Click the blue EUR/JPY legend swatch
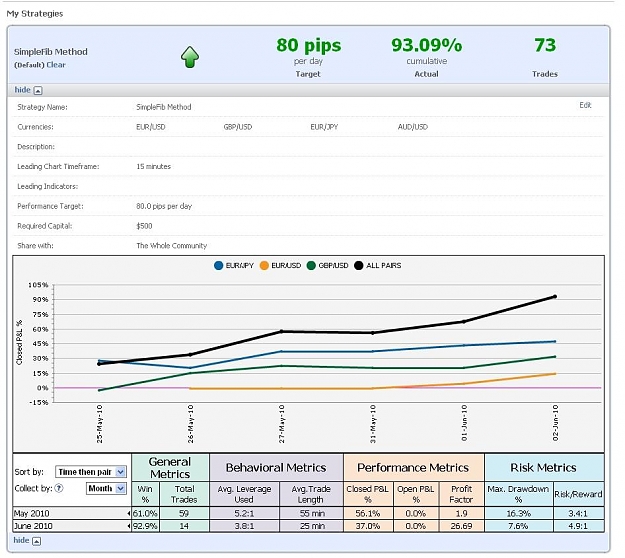The height and width of the screenshot is (558, 625). coord(218,265)
